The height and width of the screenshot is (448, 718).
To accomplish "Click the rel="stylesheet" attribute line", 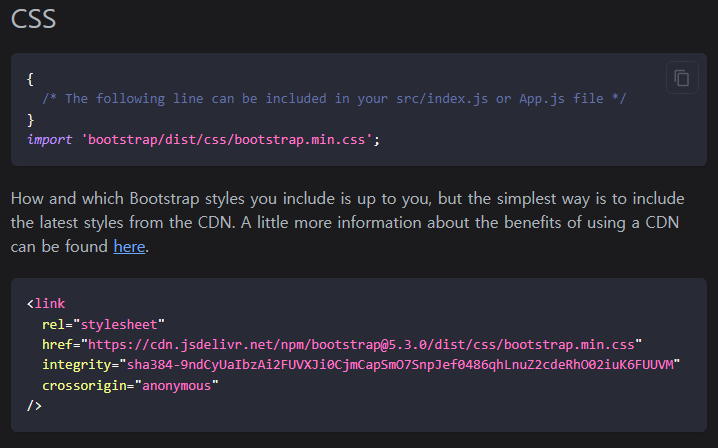I will [103, 324].
